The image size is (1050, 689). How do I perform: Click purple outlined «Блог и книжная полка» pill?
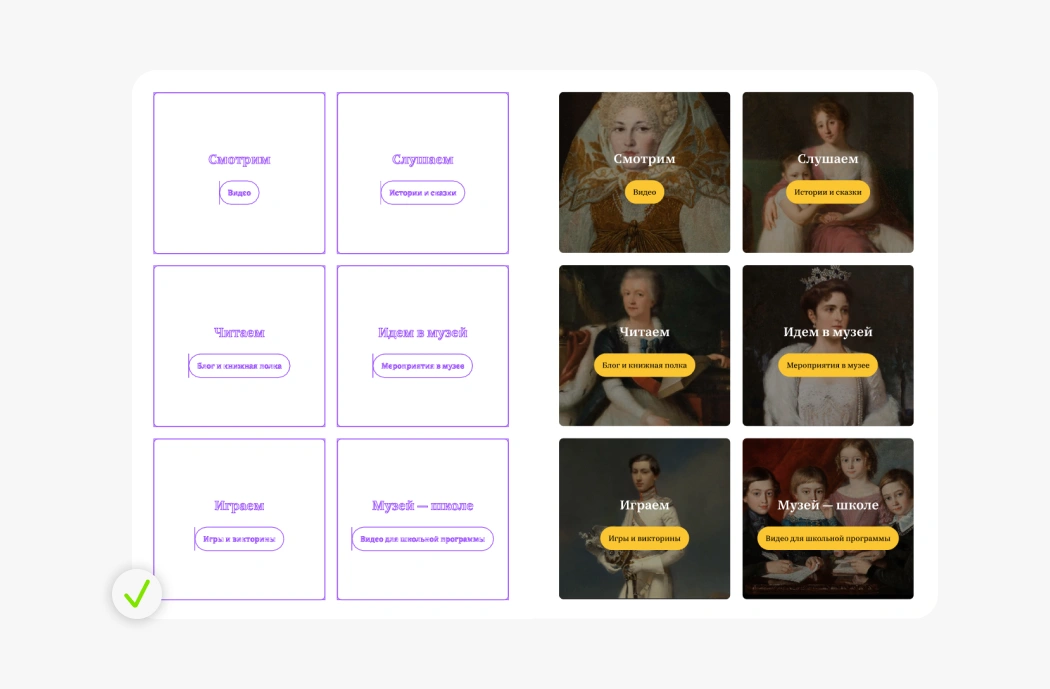click(239, 366)
